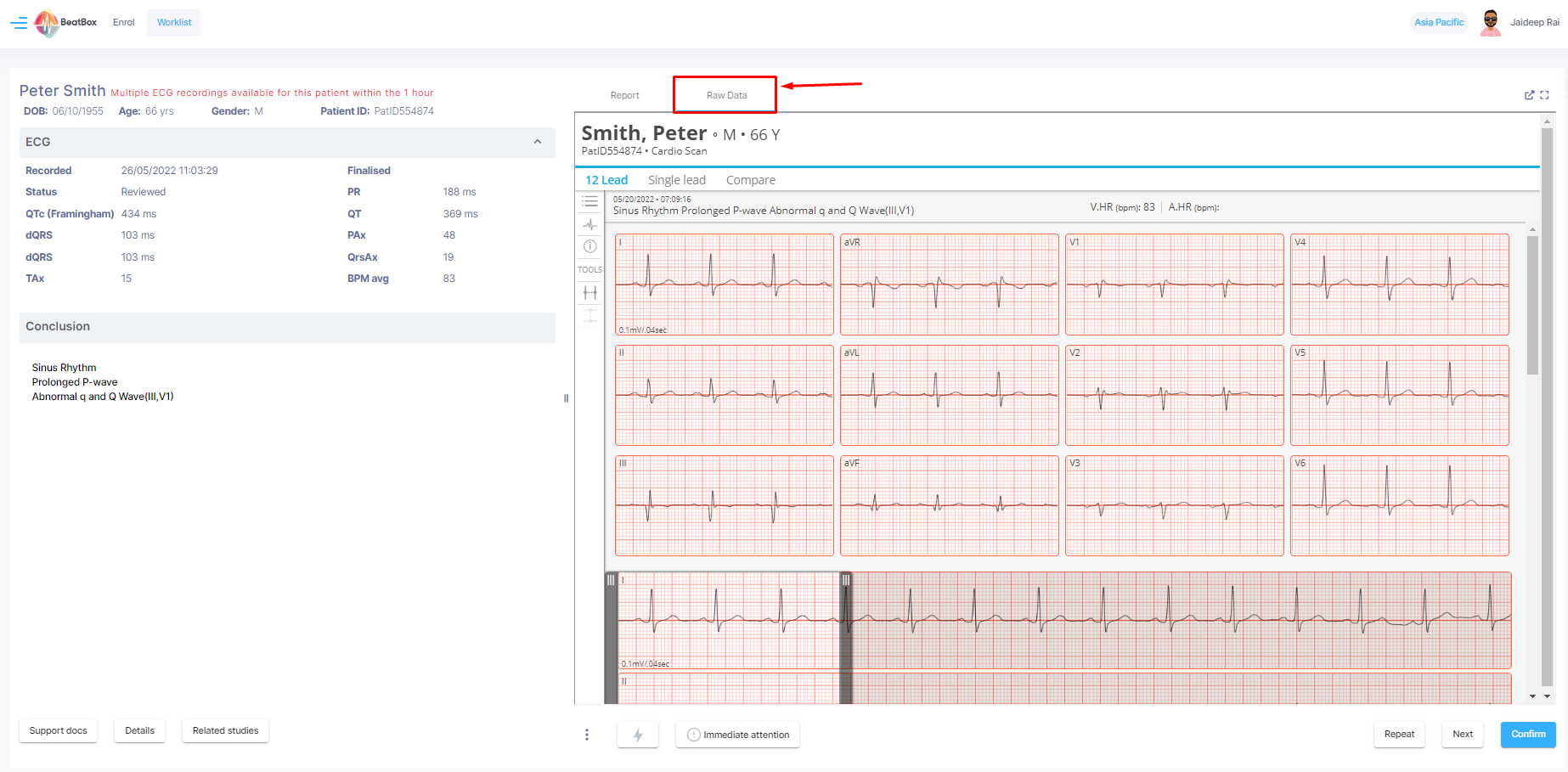Image resolution: width=1568 pixels, height=772 pixels.
Task: Click the lightning bolt quick action button
Action: (637, 735)
